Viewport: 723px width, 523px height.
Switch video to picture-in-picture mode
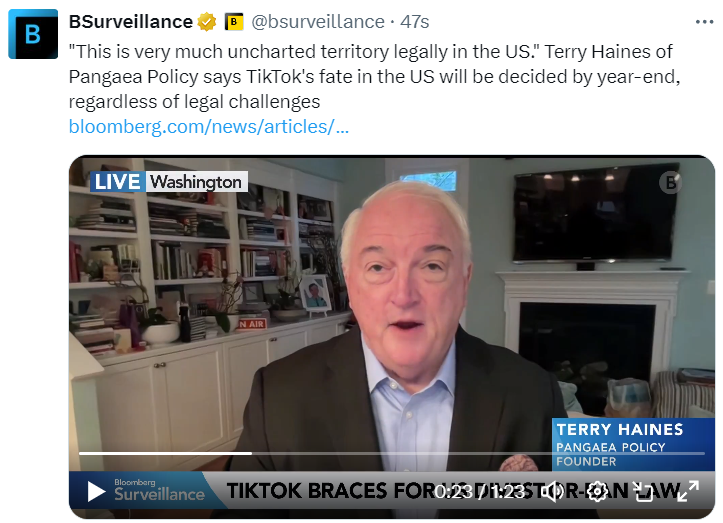tap(643, 492)
